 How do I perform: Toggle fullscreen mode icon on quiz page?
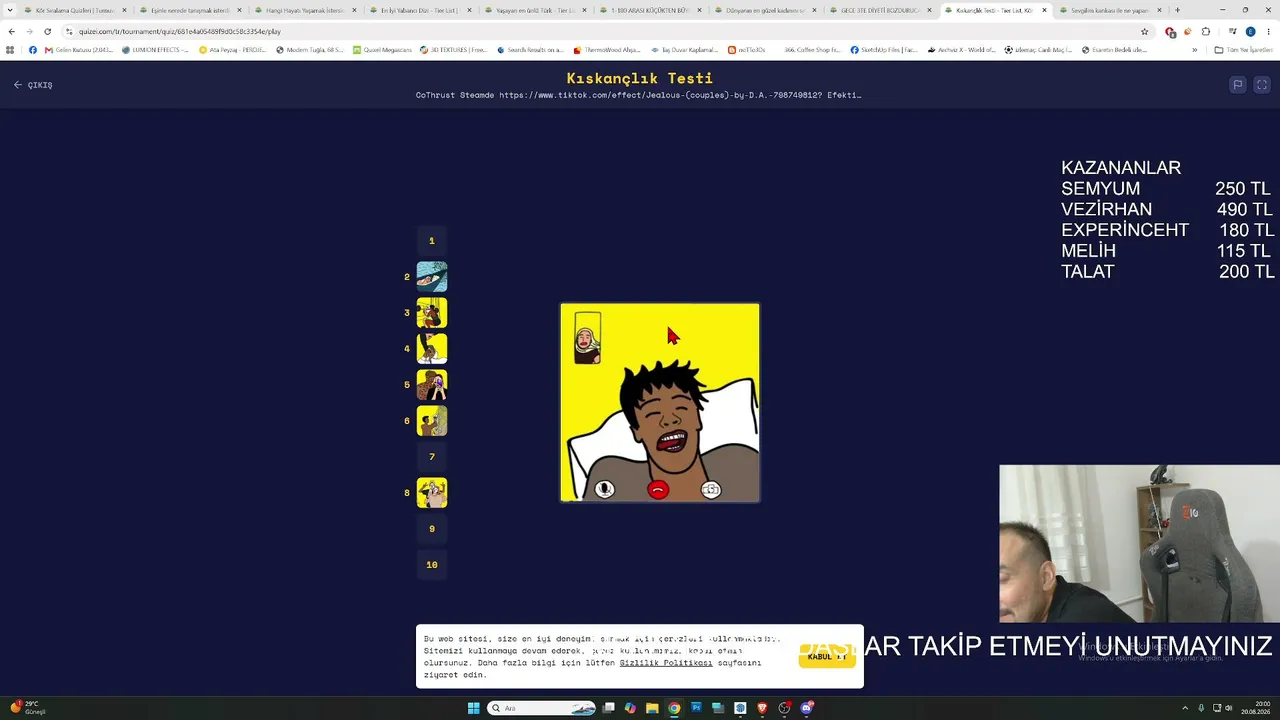coord(1262,85)
